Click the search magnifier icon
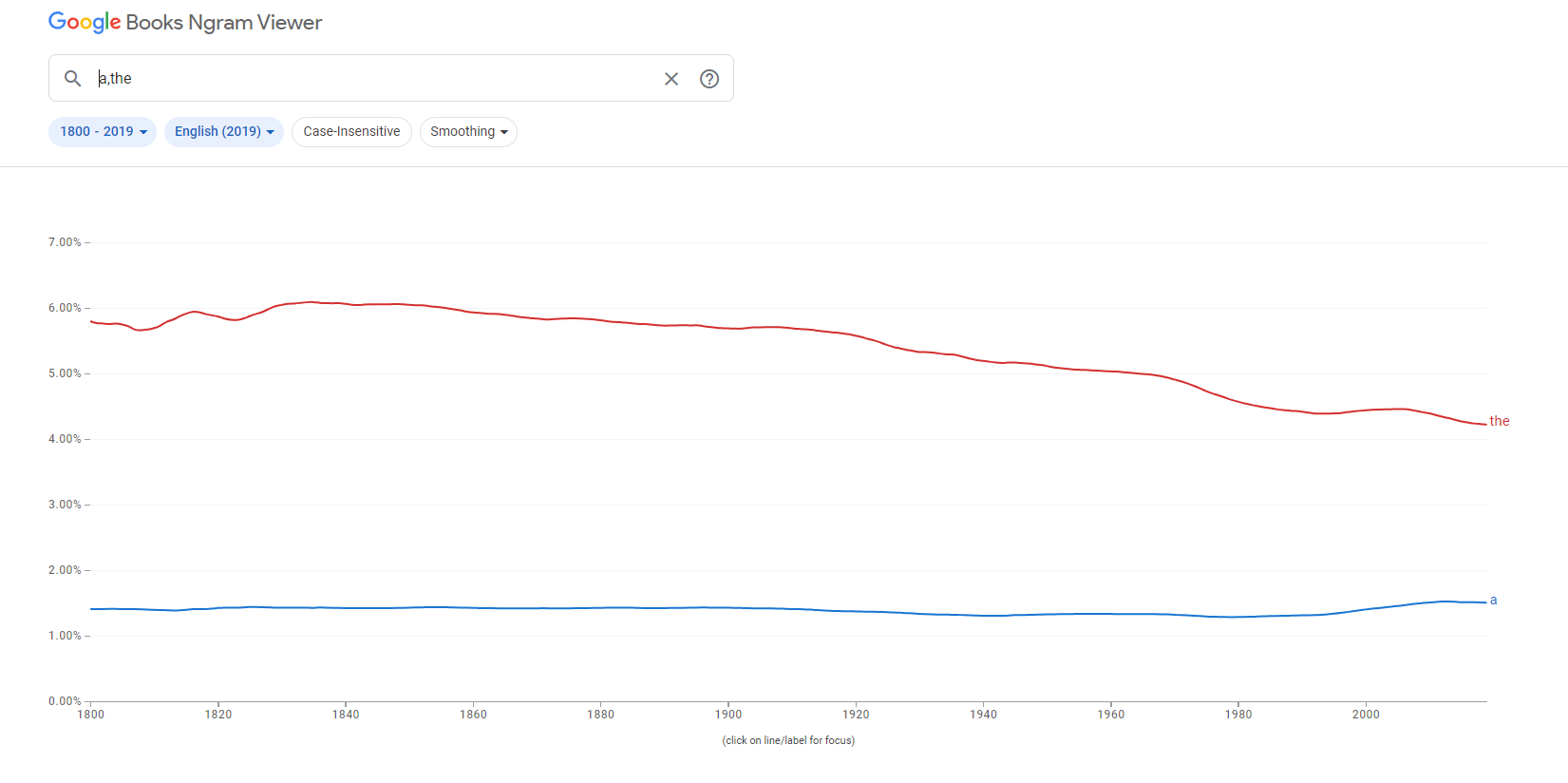 point(72,78)
